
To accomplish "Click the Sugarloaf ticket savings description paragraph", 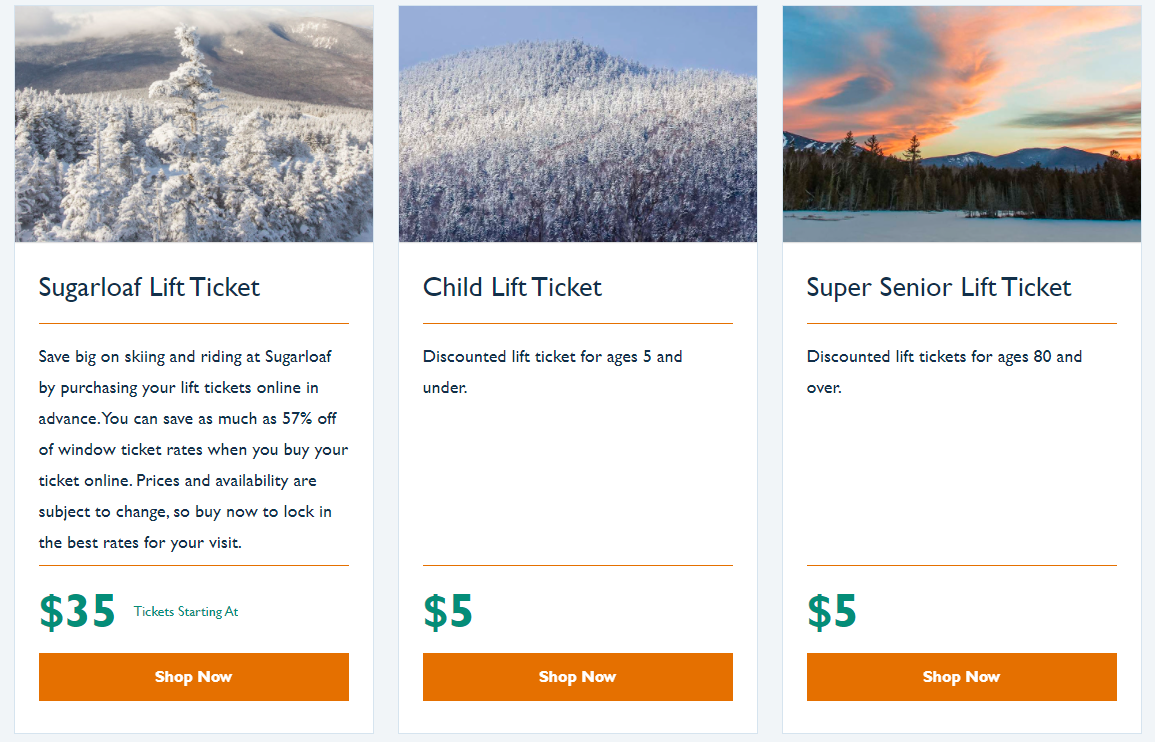I will [x=193, y=450].
